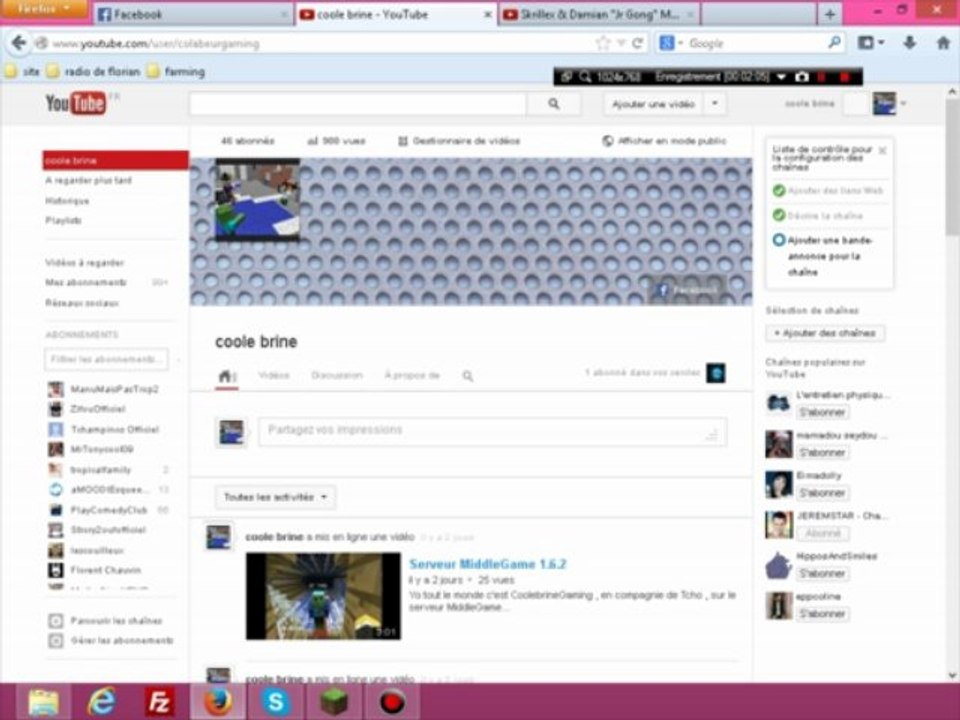Click the Gérer les abonnements icon

click(56, 641)
